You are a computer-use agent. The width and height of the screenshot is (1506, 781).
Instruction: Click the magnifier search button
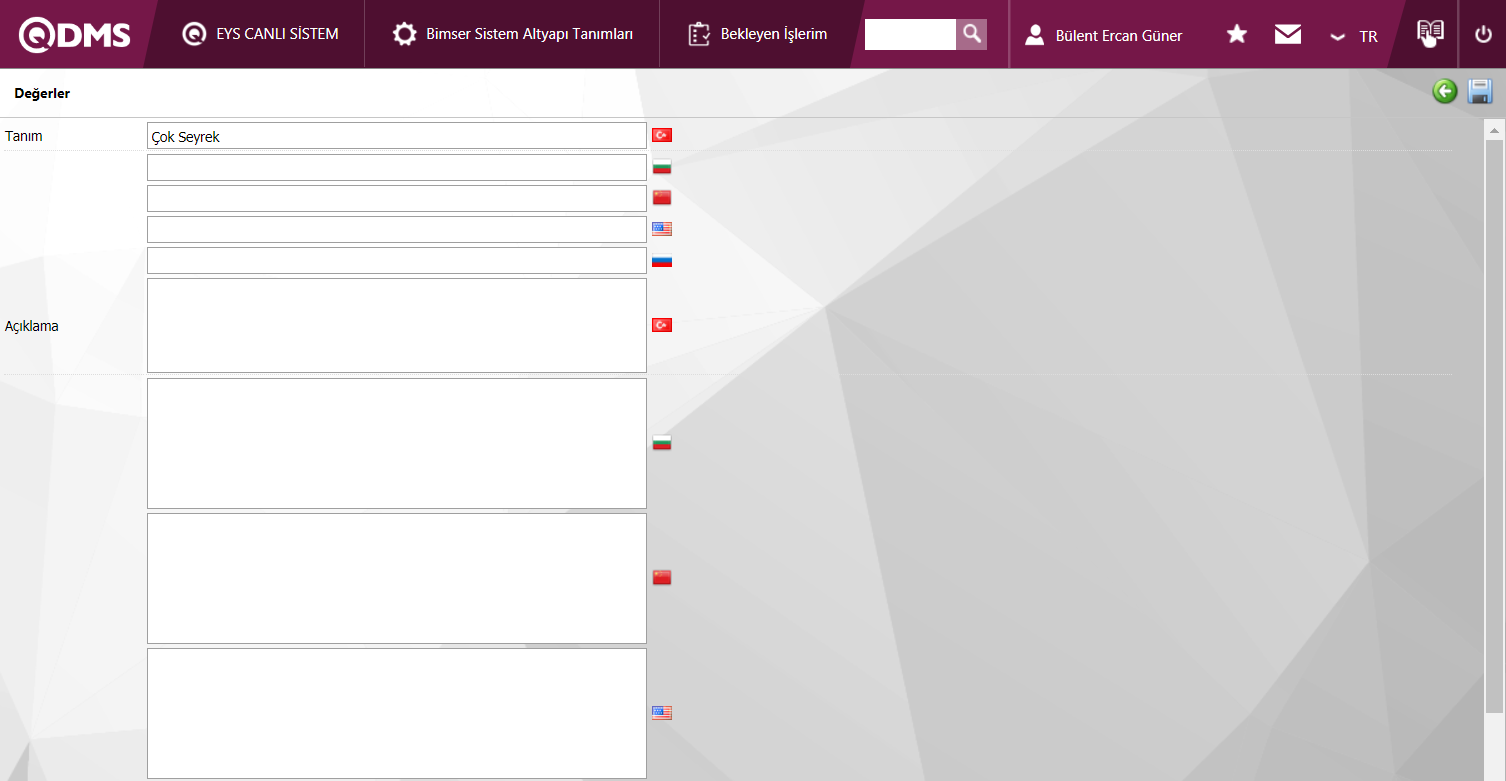click(971, 34)
